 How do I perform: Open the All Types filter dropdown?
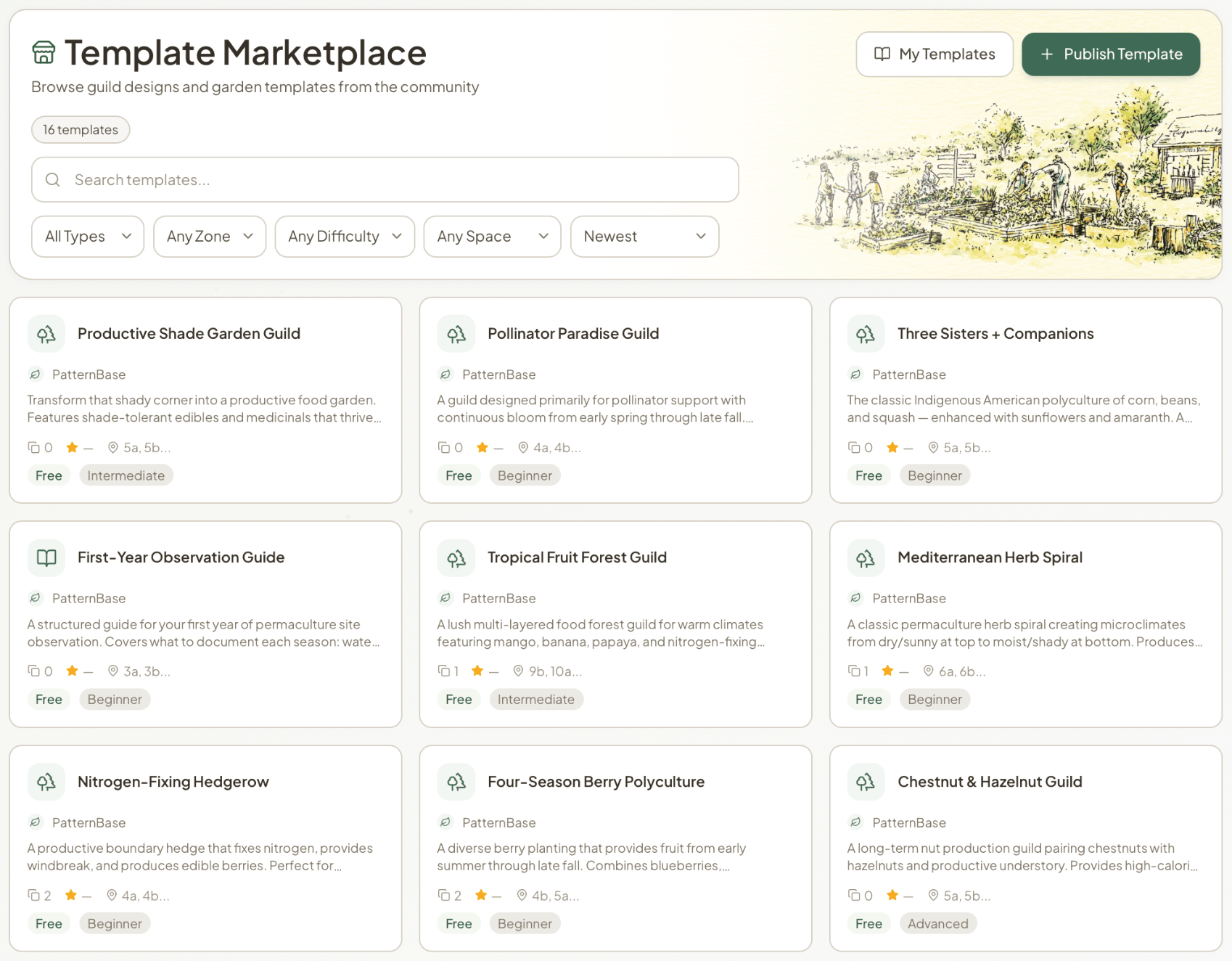[x=87, y=236]
